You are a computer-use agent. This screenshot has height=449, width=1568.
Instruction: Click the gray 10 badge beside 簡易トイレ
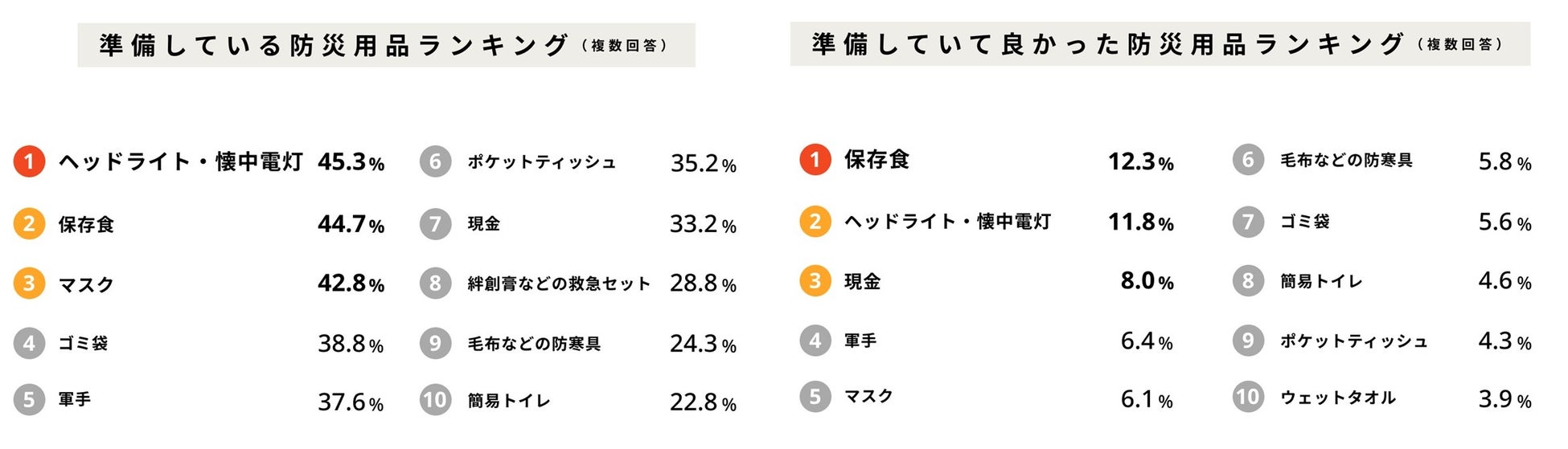[435, 400]
